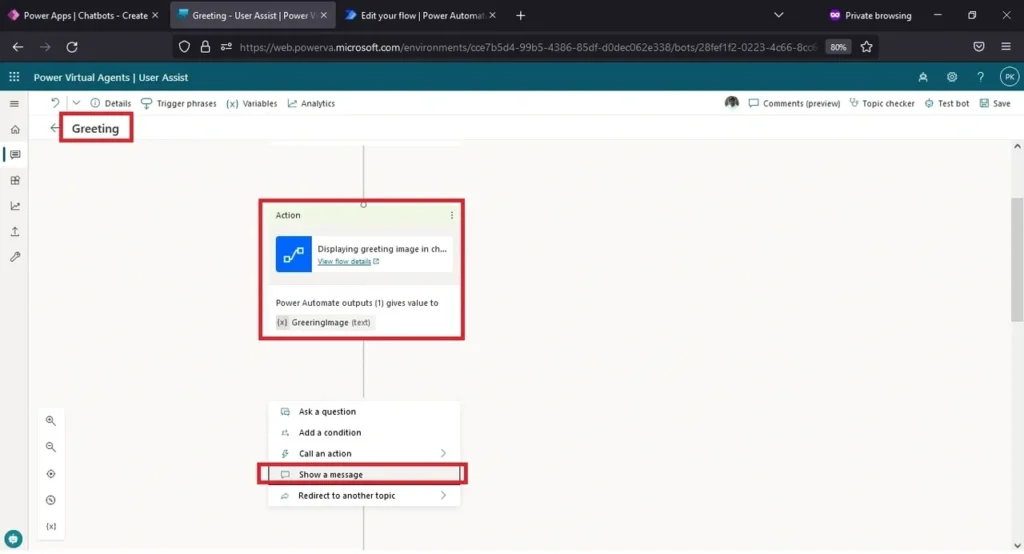Expand the undo dropdown chevron
Image resolution: width=1024 pixels, height=554 pixels.
(76, 103)
